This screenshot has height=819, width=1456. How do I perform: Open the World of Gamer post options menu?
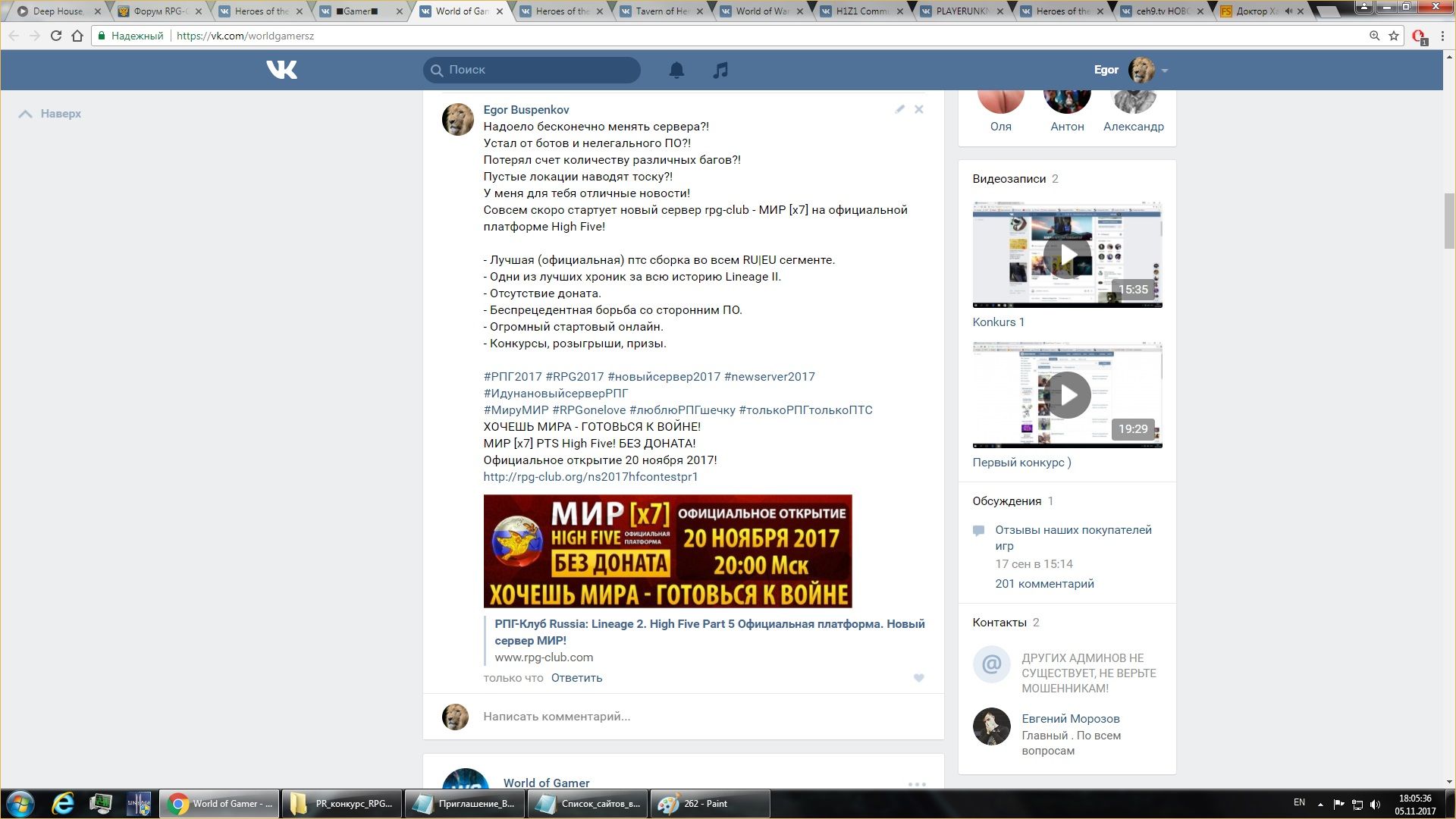pos(917,785)
